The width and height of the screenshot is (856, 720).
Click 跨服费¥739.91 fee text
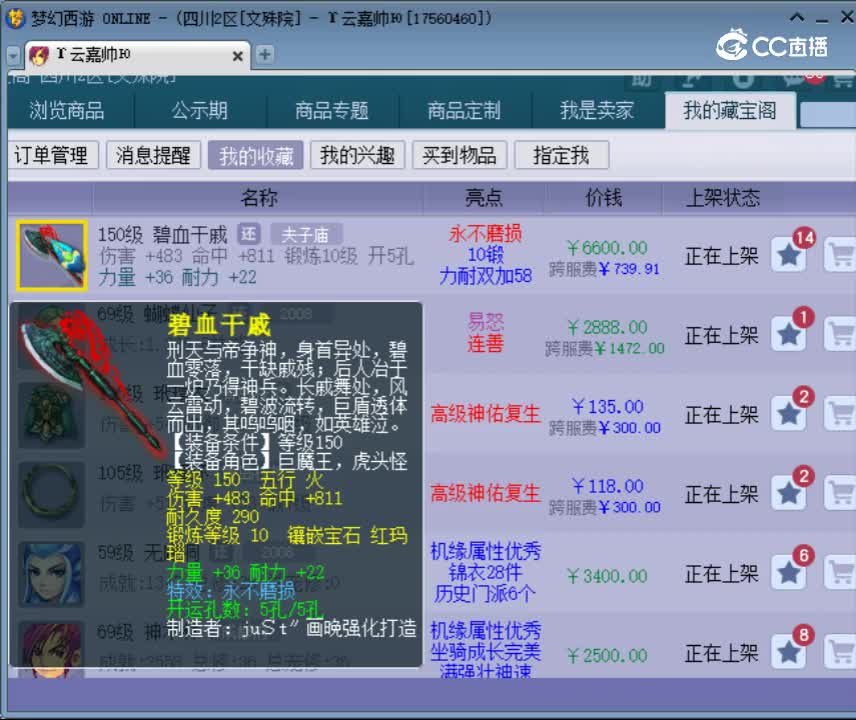tap(604, 269)
